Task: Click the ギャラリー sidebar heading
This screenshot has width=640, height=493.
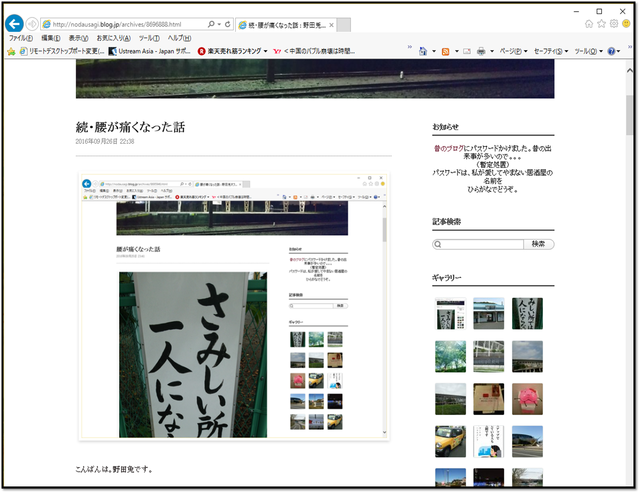Action: tap(447, 278)
